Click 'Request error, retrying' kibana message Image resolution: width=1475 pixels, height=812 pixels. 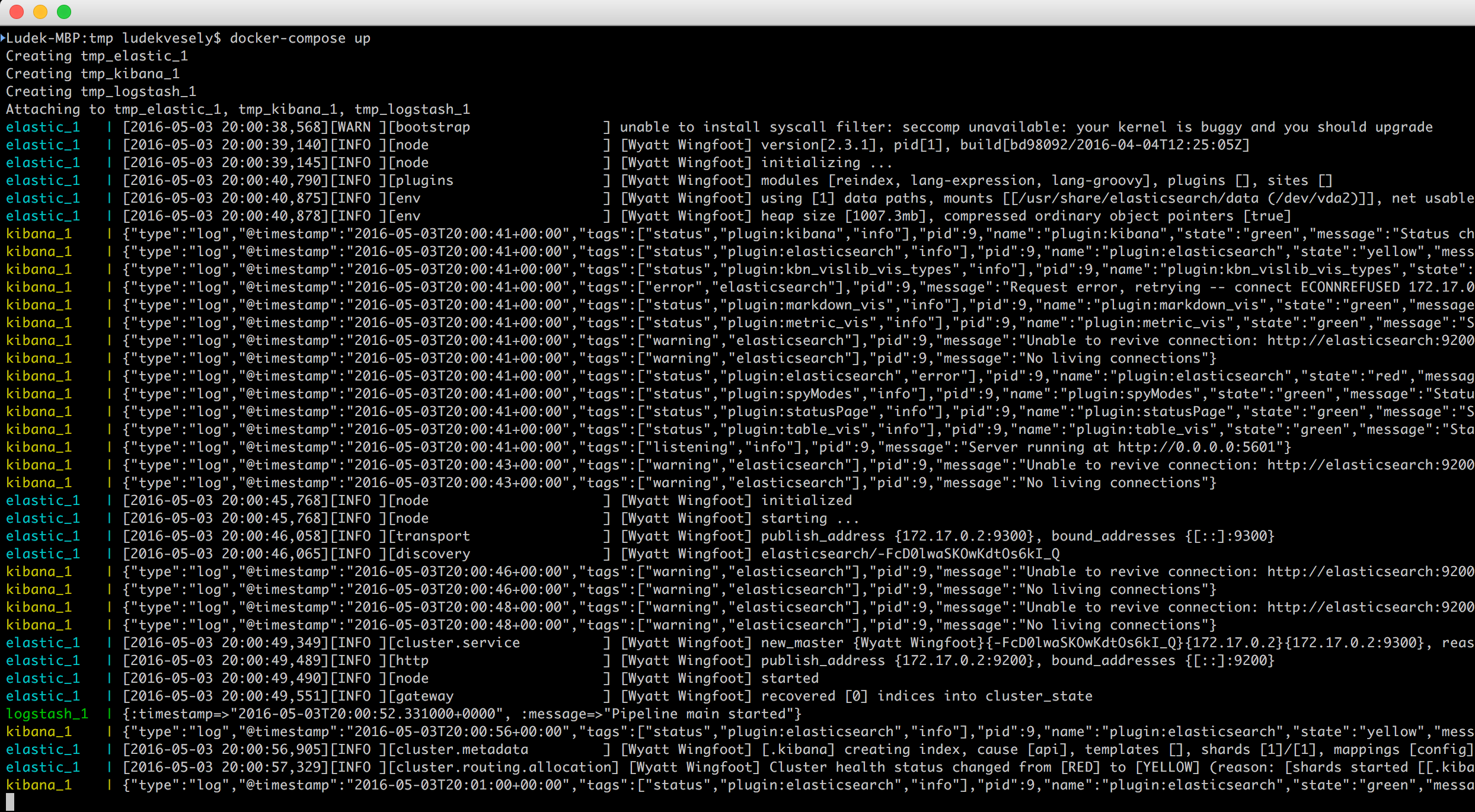(1105, 287)
